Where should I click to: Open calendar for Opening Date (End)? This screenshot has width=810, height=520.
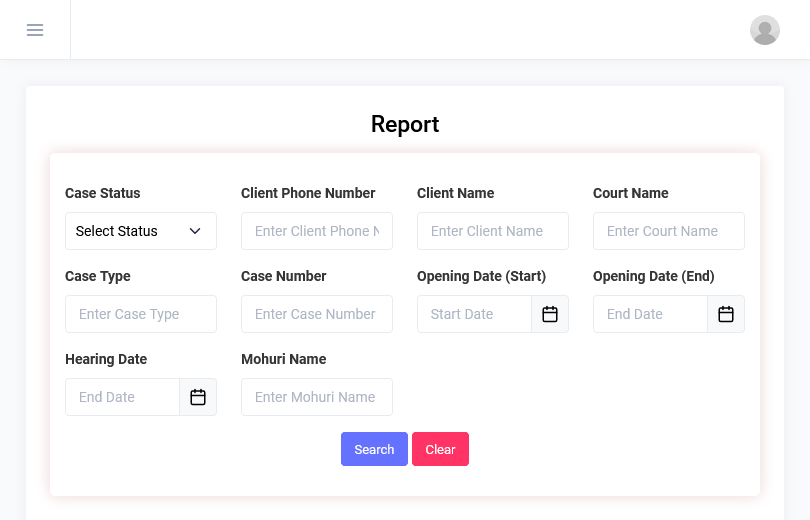pos(726,314)
